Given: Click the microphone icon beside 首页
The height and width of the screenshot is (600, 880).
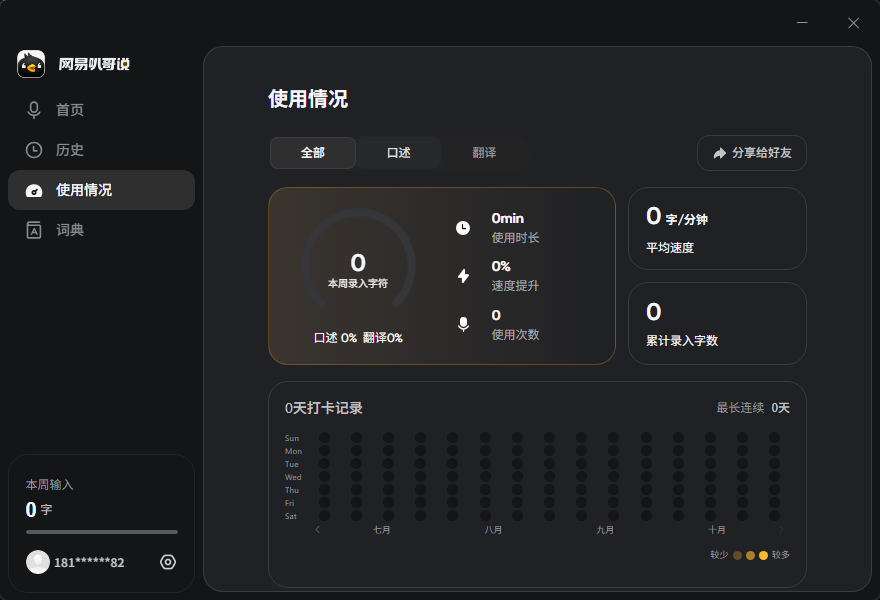Looking at the screenshot, I should [34, 109].
